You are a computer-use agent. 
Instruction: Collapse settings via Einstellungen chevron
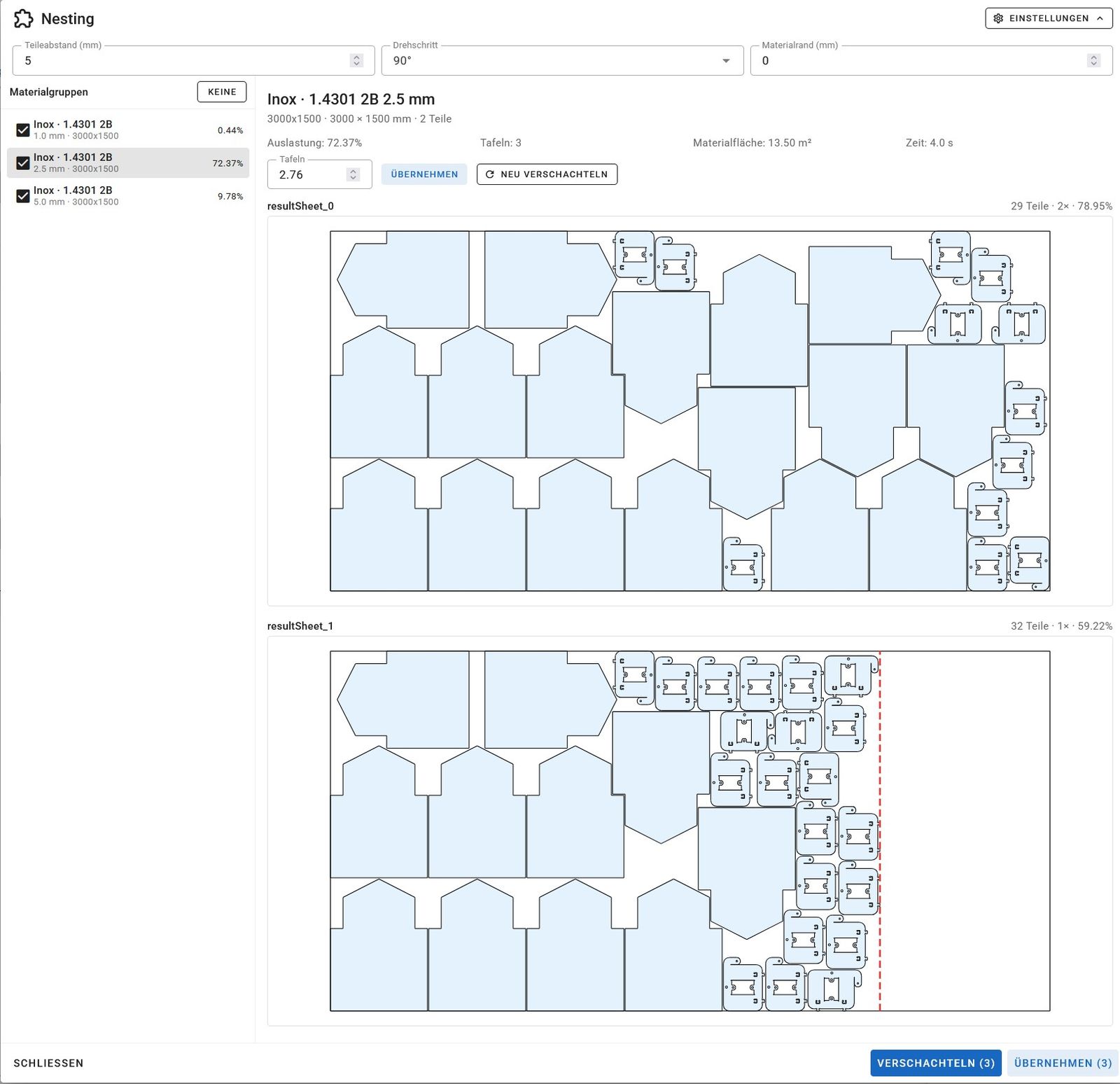pyautogui.click(x=1100, y=18)
